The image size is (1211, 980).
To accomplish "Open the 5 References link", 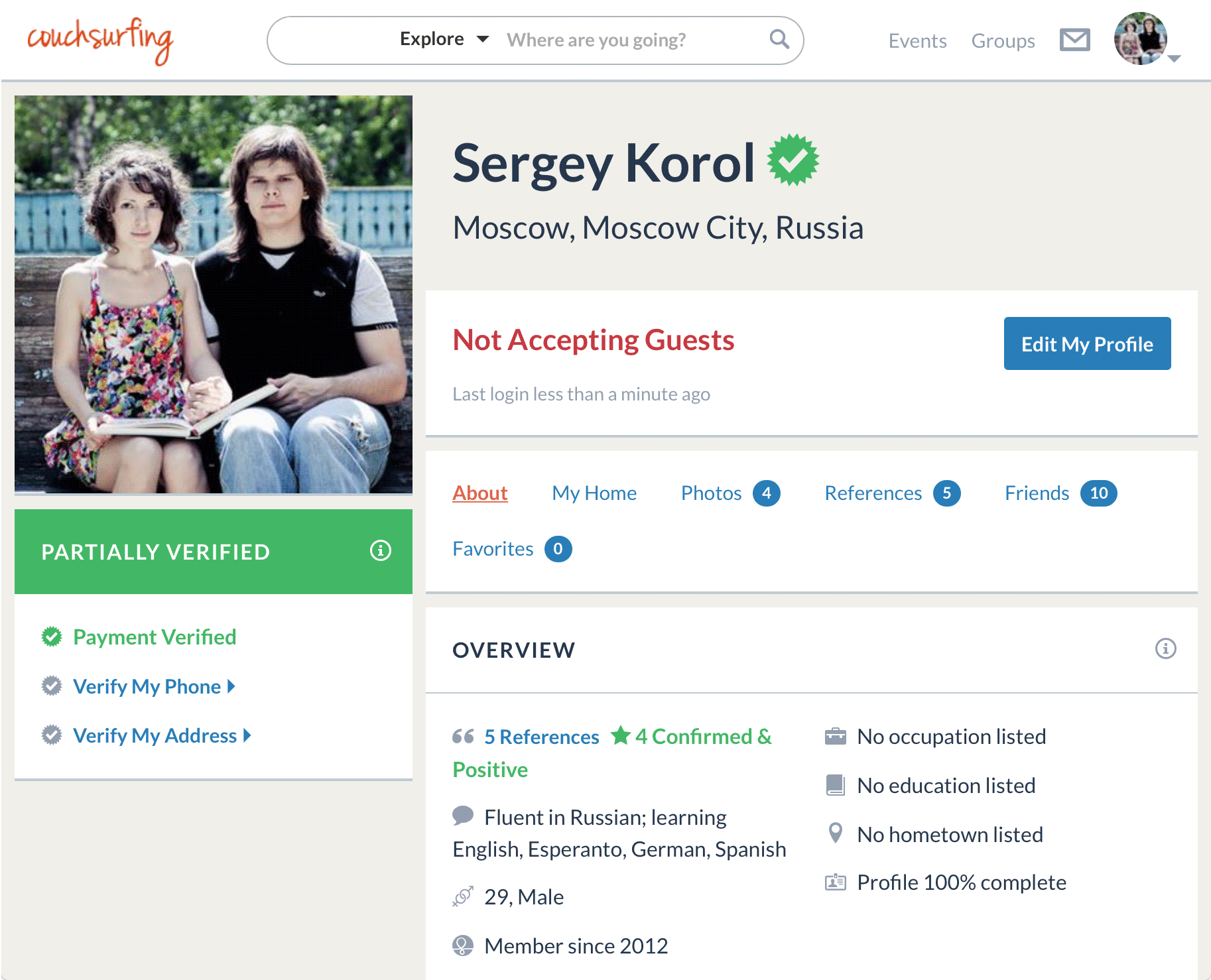I will (541, 737).
